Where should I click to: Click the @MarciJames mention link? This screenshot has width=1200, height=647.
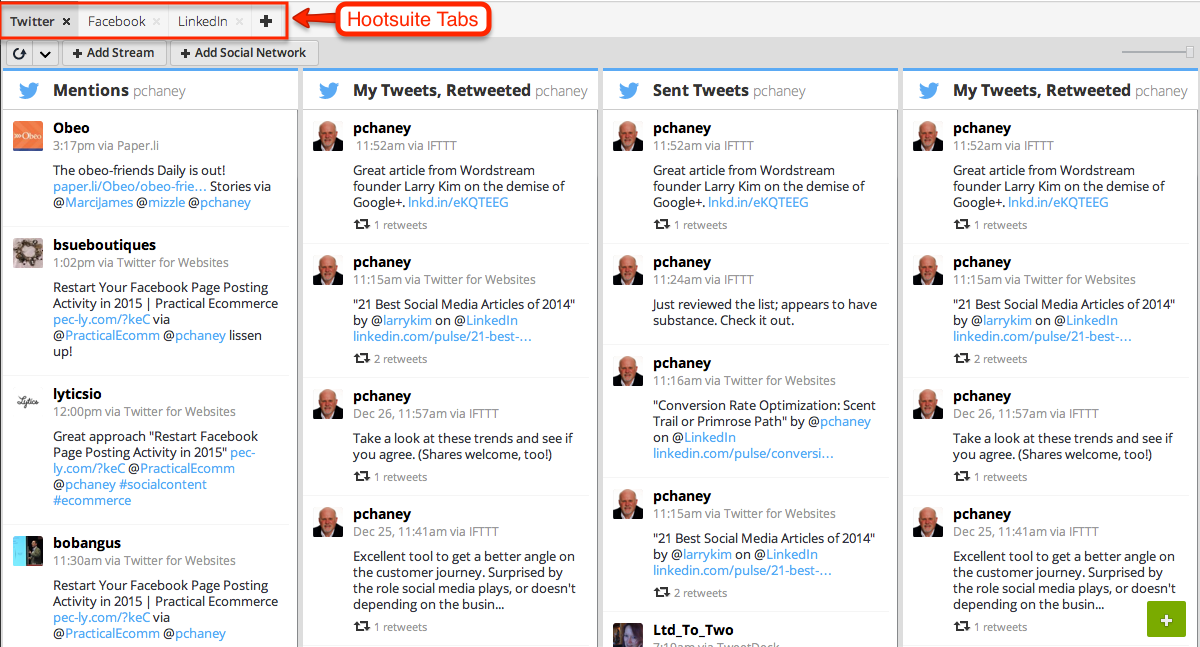click(92, 202)
